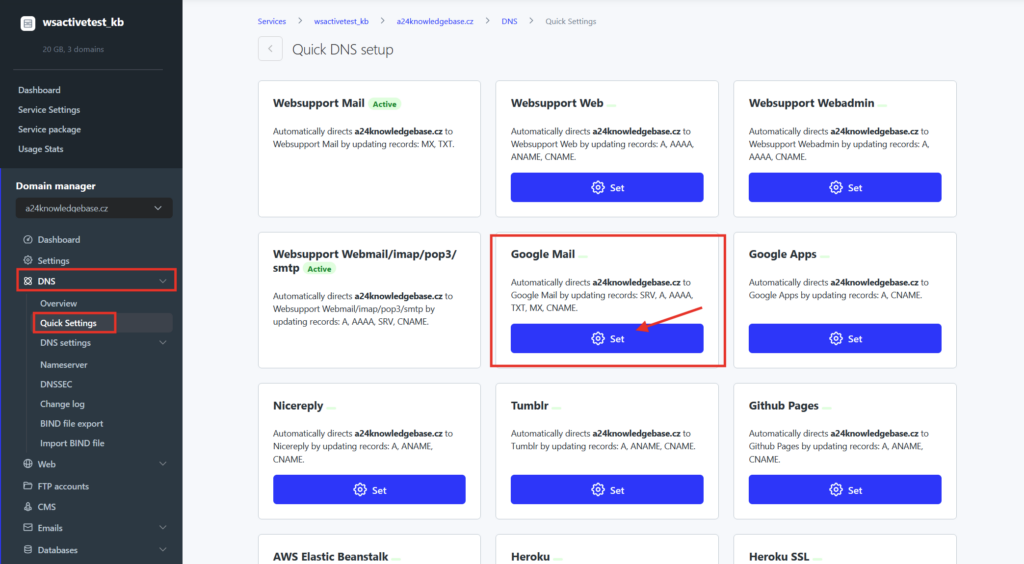Image resolution: width=1024 pixels, height=564 pixels.
Task: Click the Heroku card title
Action: [530, 557]
